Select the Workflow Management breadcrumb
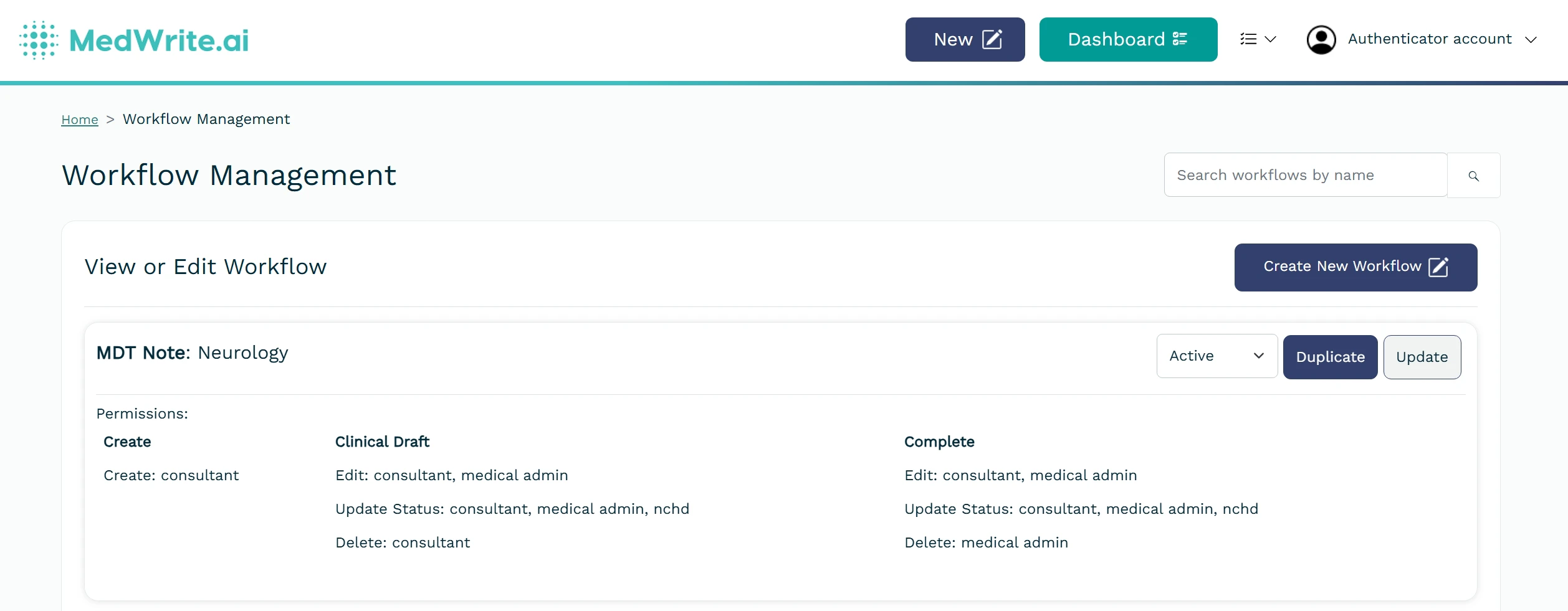 (x=206, y=119)
